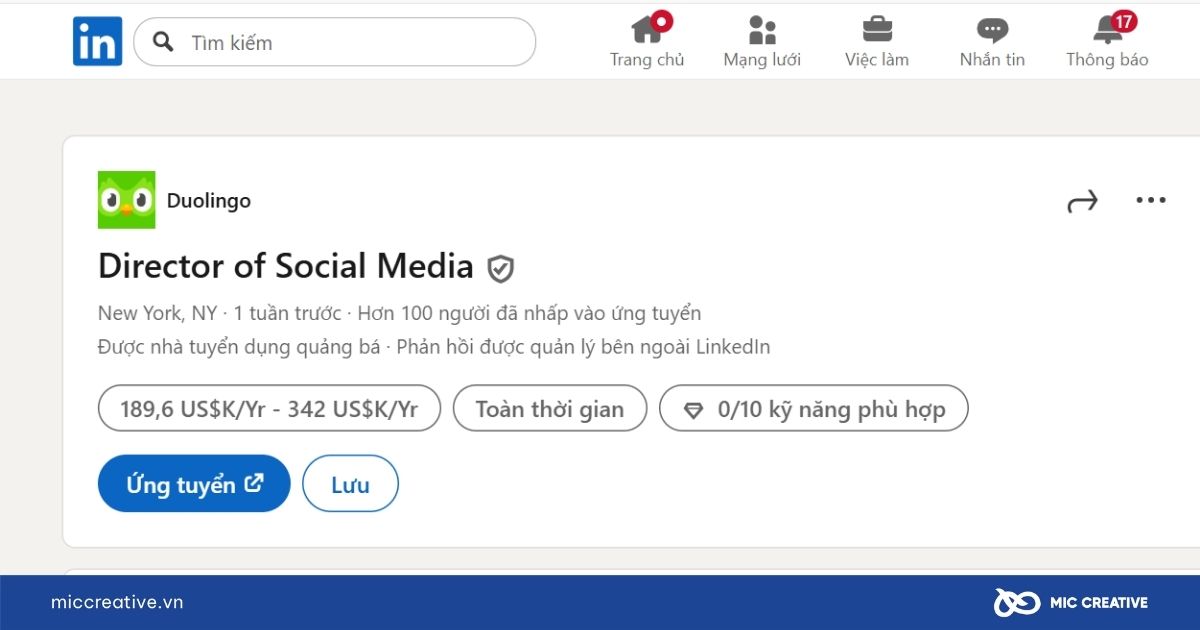Image resolution: width=1200 pixels, height=630 pixels.
Task: Open the Duolingo company name link
Action: 209,200
